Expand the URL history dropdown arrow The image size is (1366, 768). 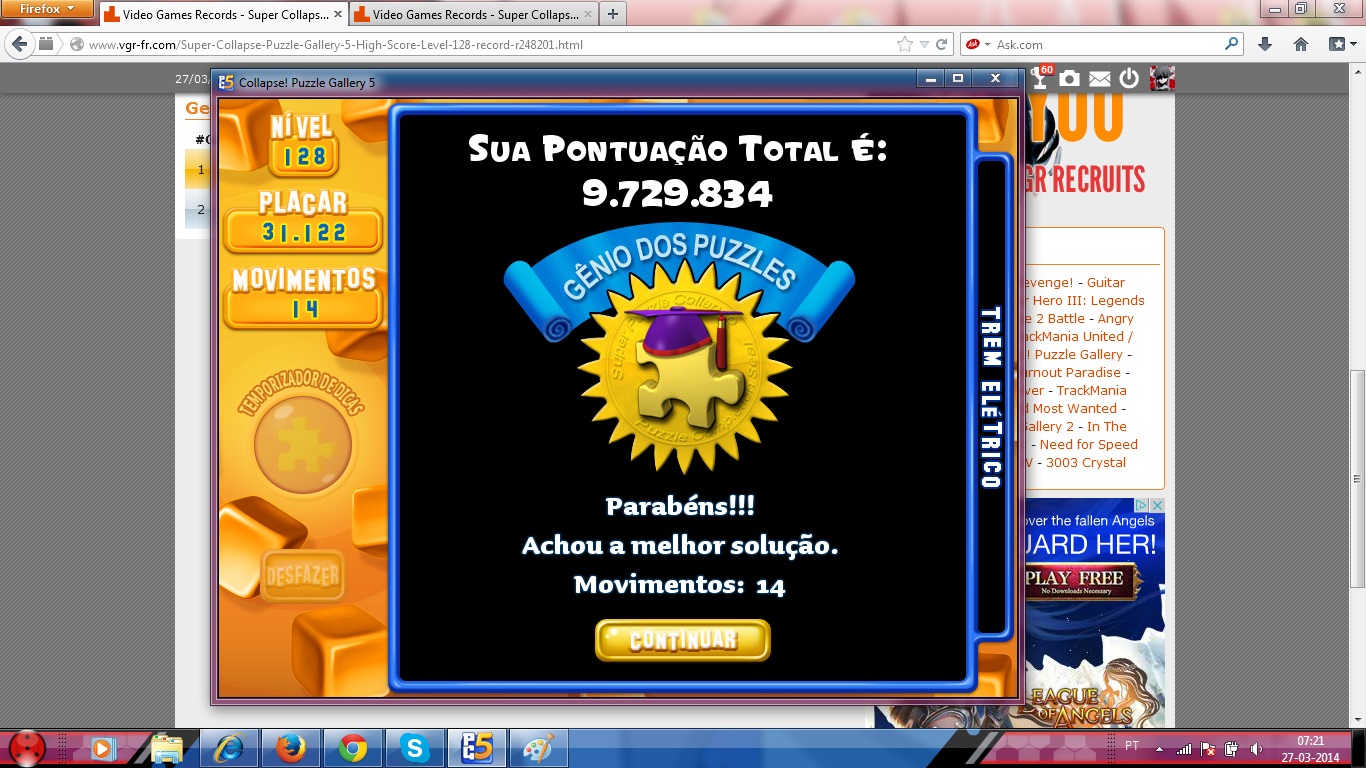pyautogui.click(x=925, y=44)
